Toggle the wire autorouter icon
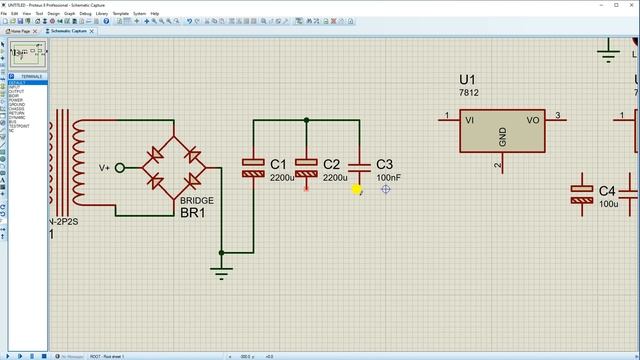 pyautogui.click(x=299, y=21)
